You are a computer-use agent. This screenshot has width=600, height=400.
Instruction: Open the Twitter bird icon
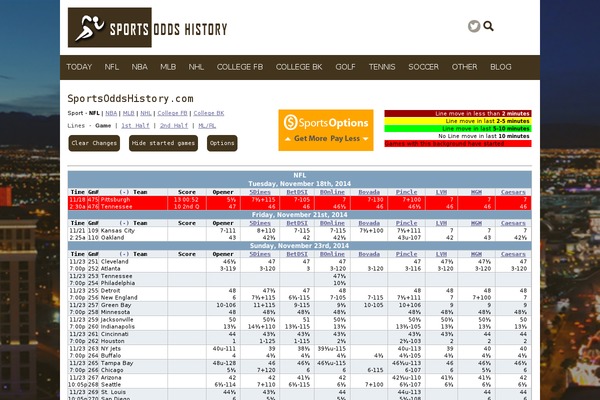click(474, 26)
